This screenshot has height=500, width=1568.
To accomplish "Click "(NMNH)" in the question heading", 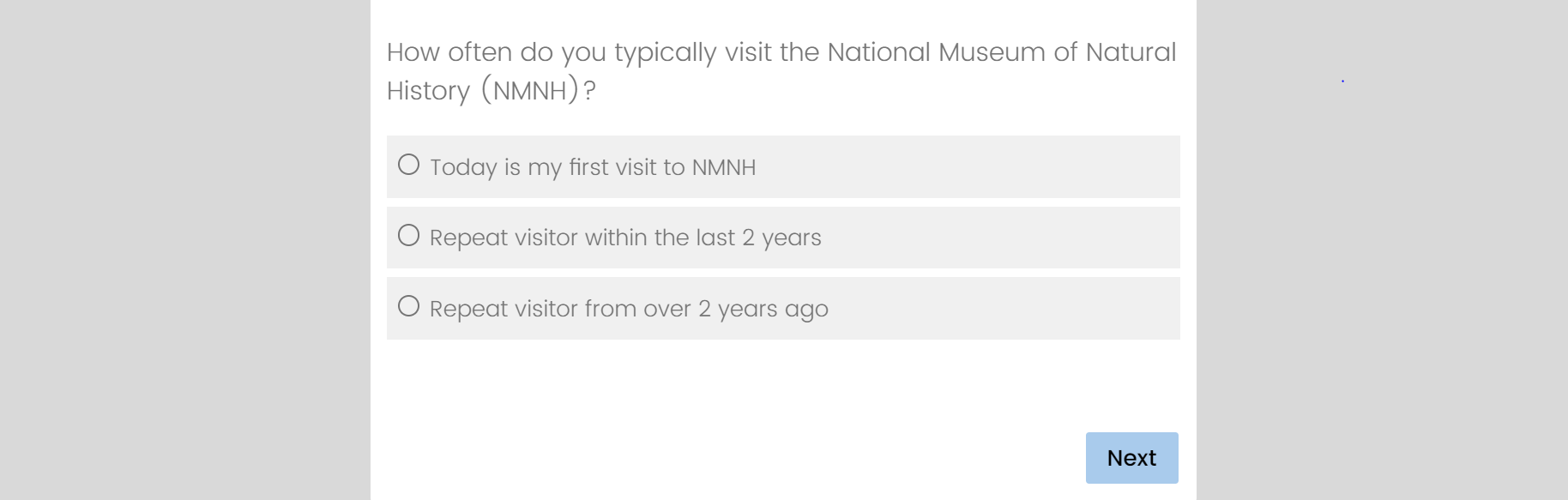I will coord(529,90).
